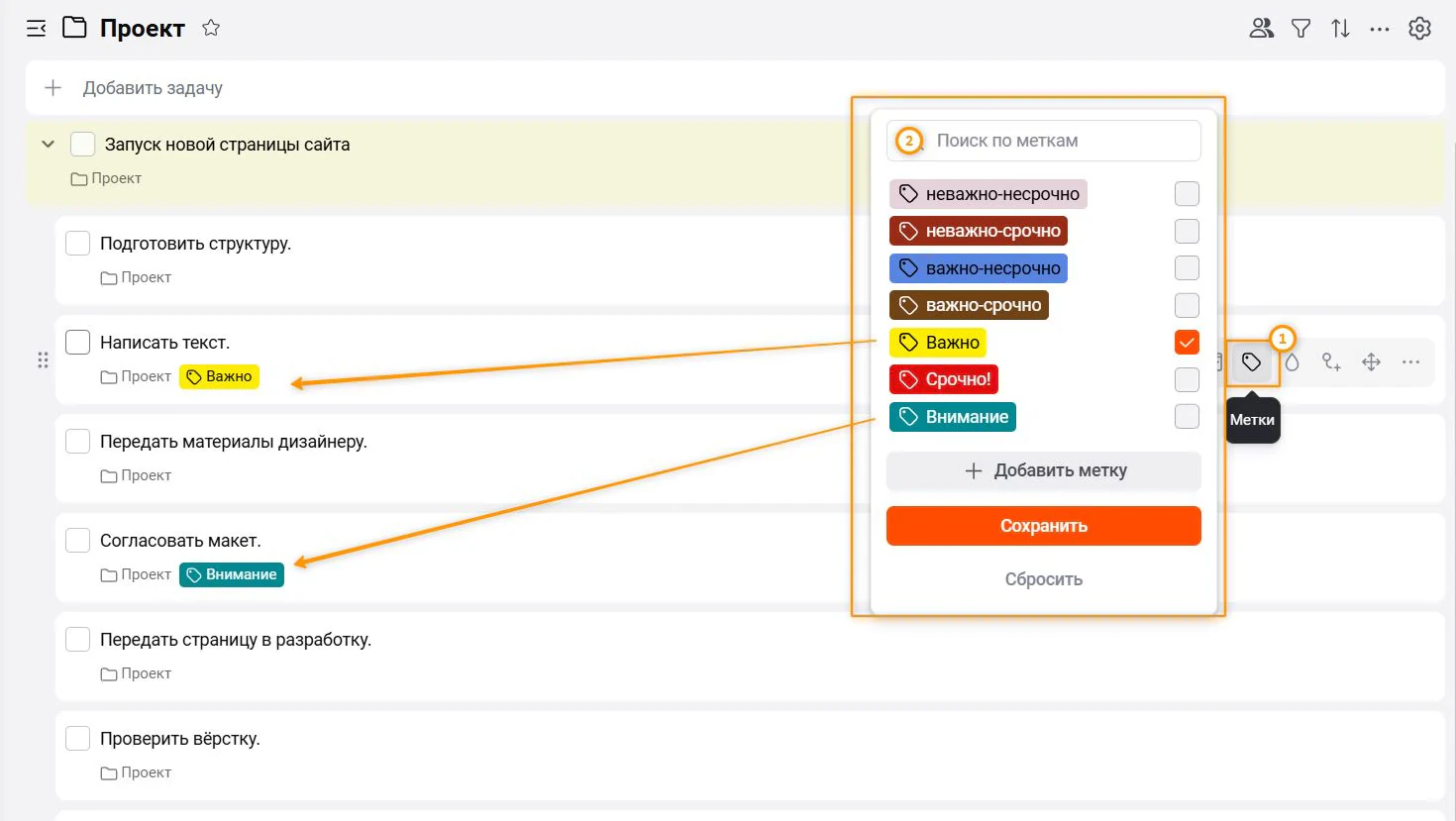Star the Проект as favorite
1456x821 pixels.
click(x=211, y=28)
